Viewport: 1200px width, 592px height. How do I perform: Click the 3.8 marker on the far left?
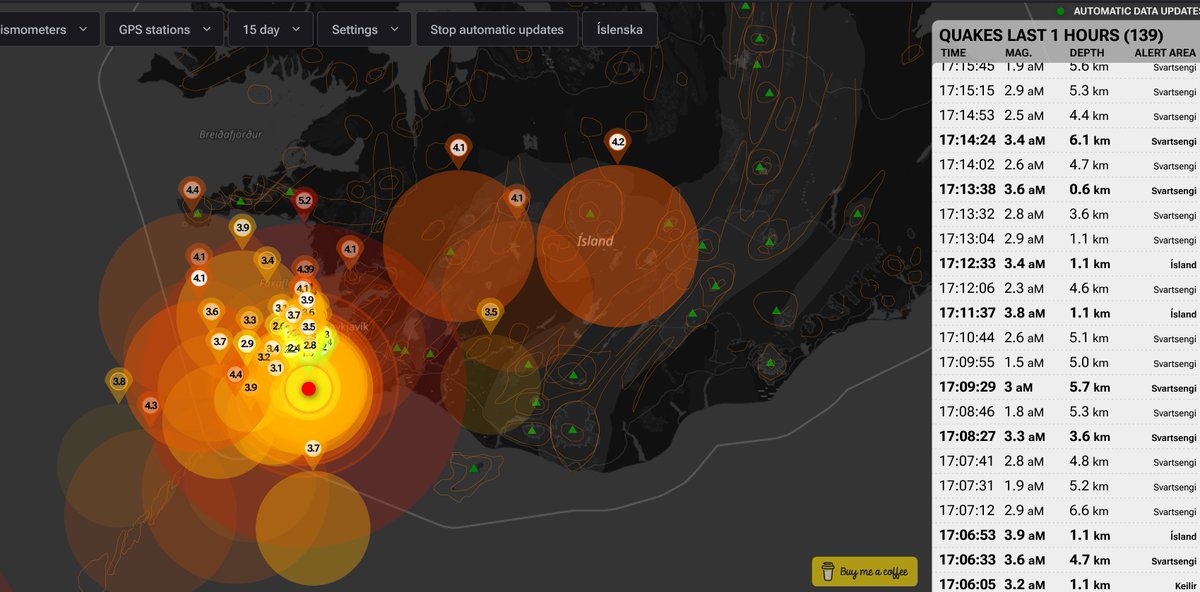117,380
